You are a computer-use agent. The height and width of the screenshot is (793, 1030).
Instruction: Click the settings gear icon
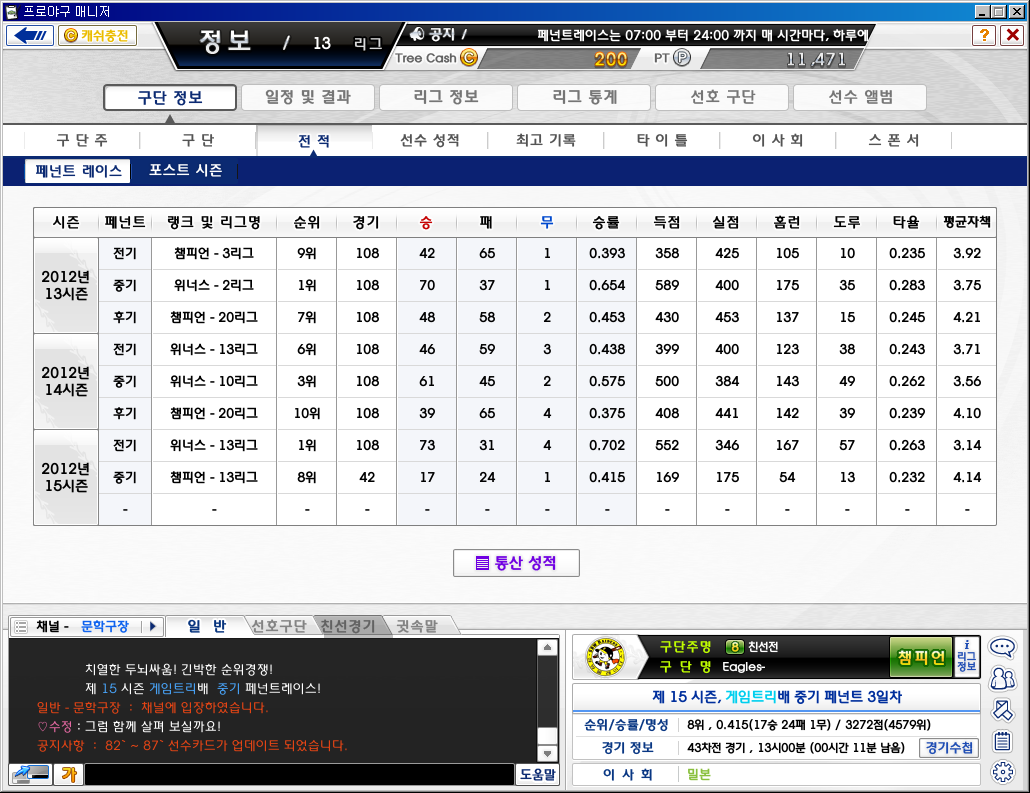[x=1002, y=772]
